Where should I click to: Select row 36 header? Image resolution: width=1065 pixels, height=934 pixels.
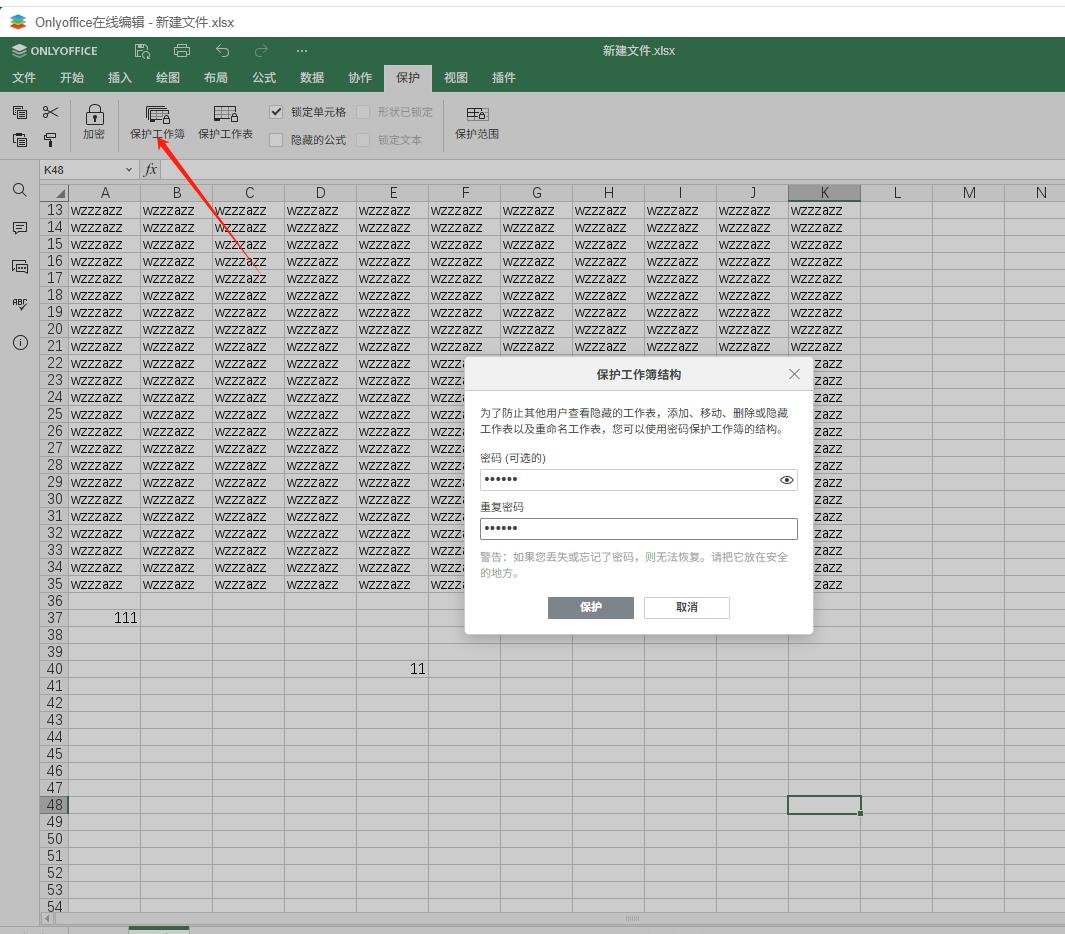(x=54, y=601)
